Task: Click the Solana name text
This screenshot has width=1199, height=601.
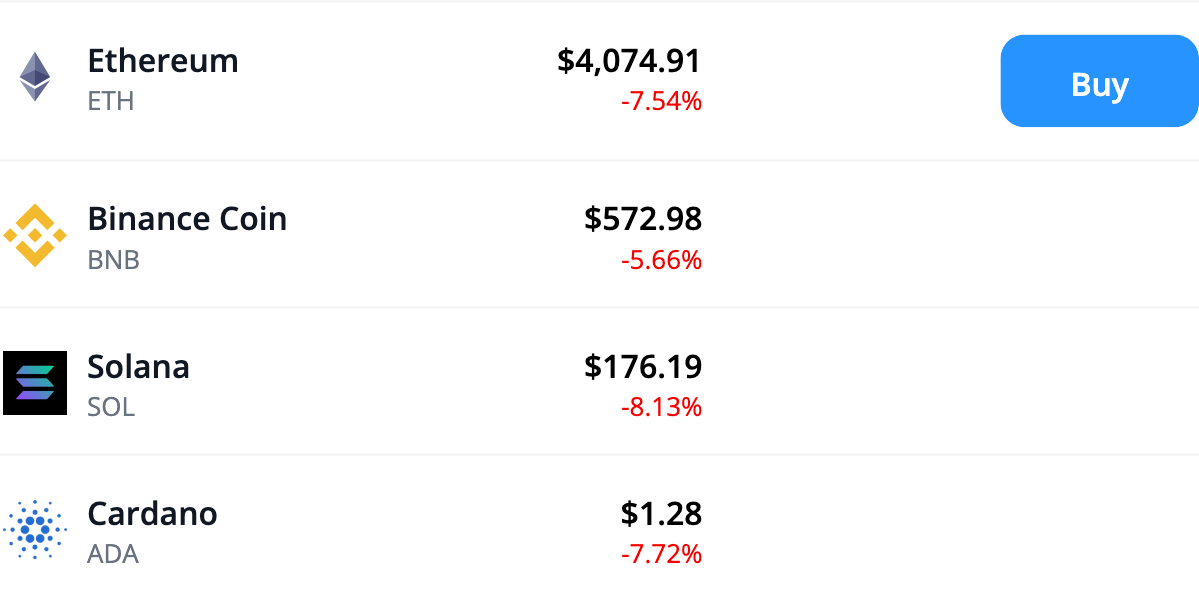Action: [x=139, y=367]
